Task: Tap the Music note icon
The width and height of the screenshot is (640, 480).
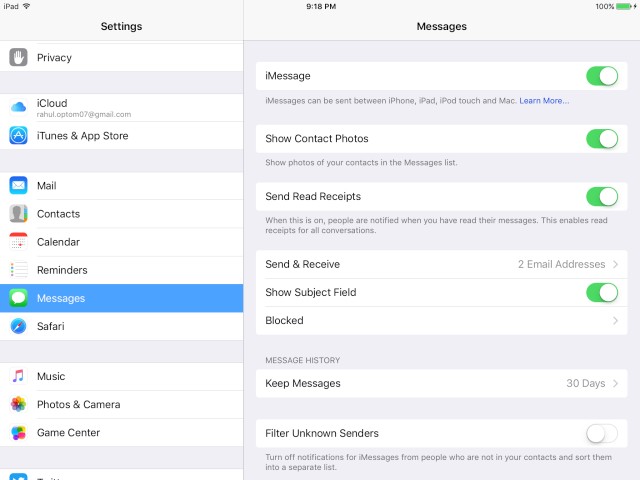Action: (x=18, y=376)
